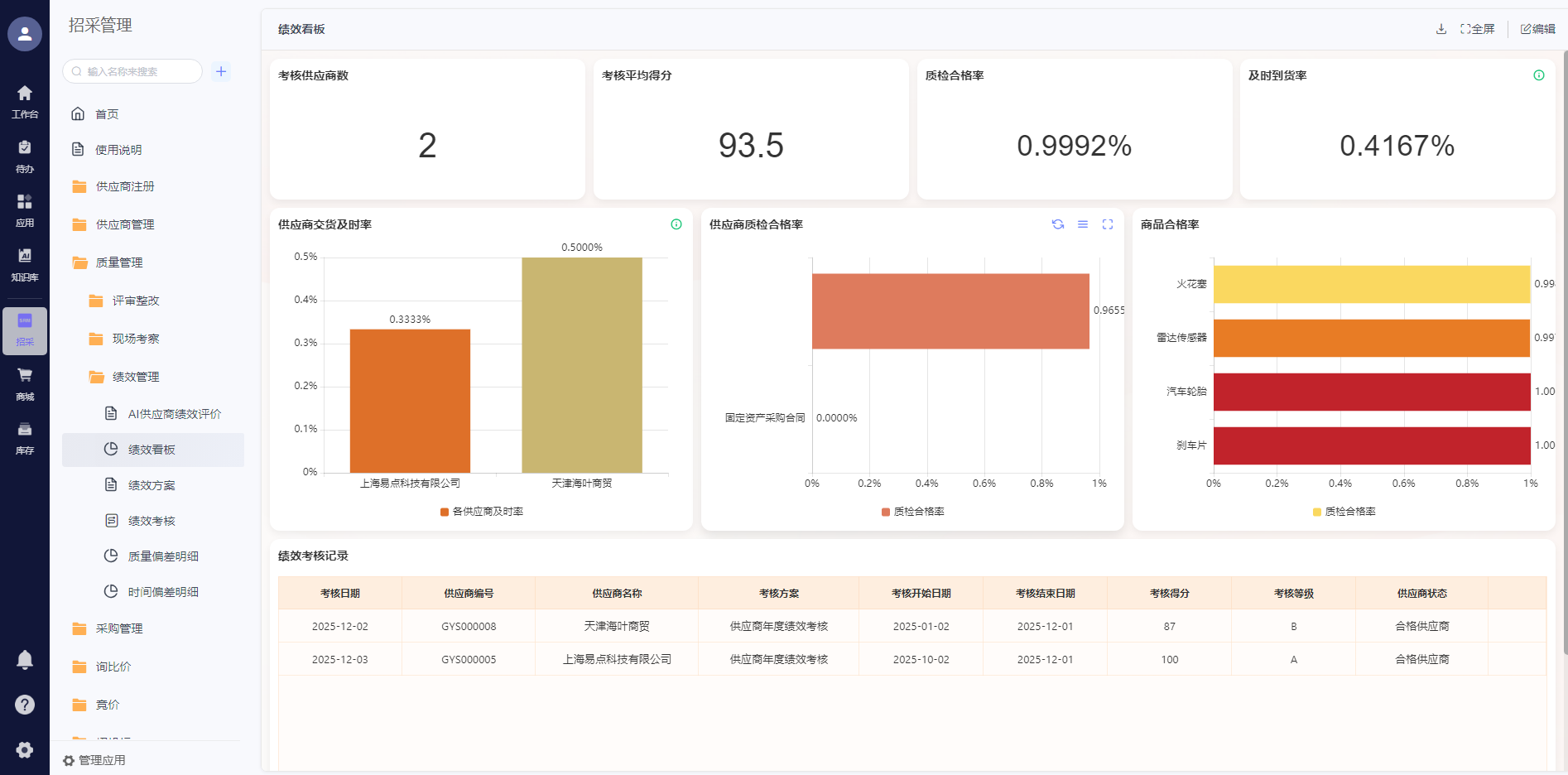Refresh the 供应商质检合格率 chart
The width and height of the screenshot is (1568, 775).
[1057, 224]
